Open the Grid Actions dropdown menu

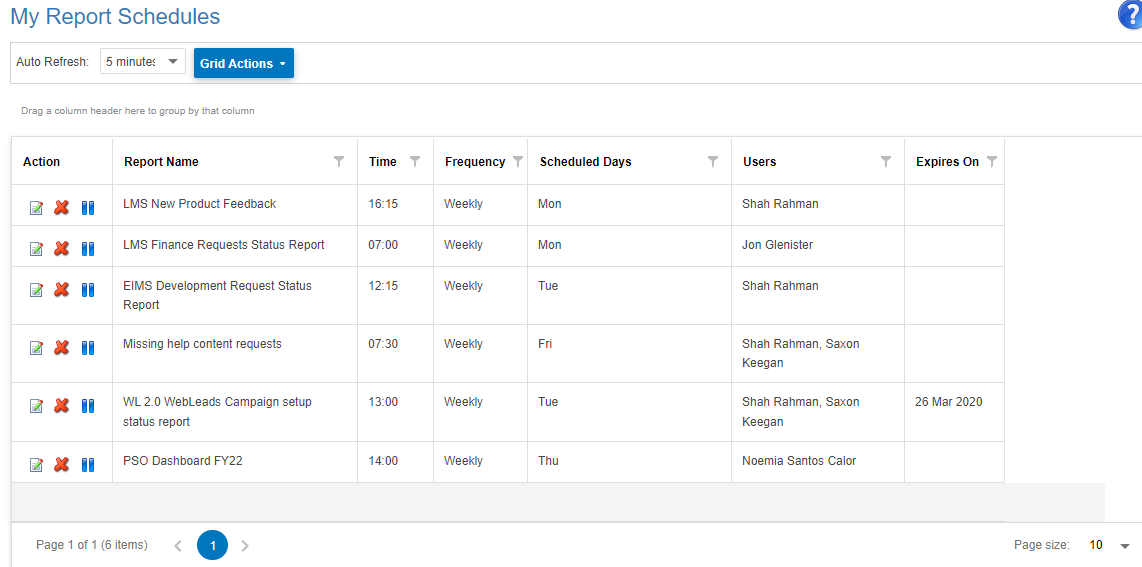tap(243, 63)
